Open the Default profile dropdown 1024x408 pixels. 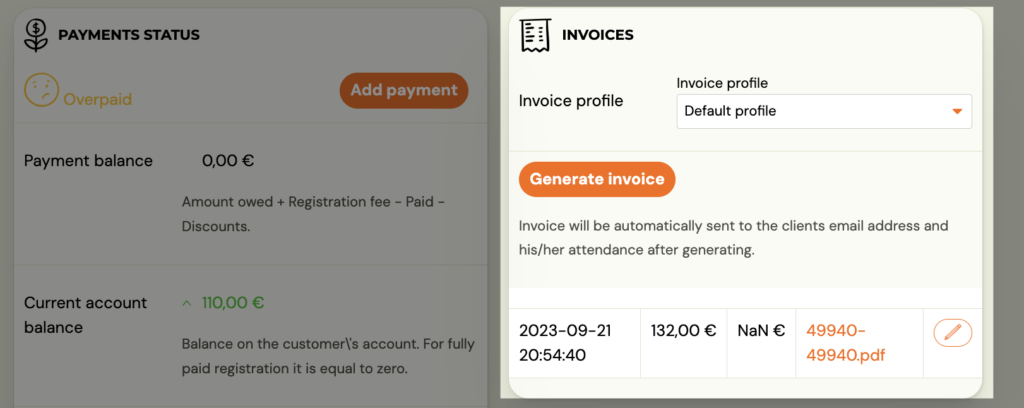(824, 111)
